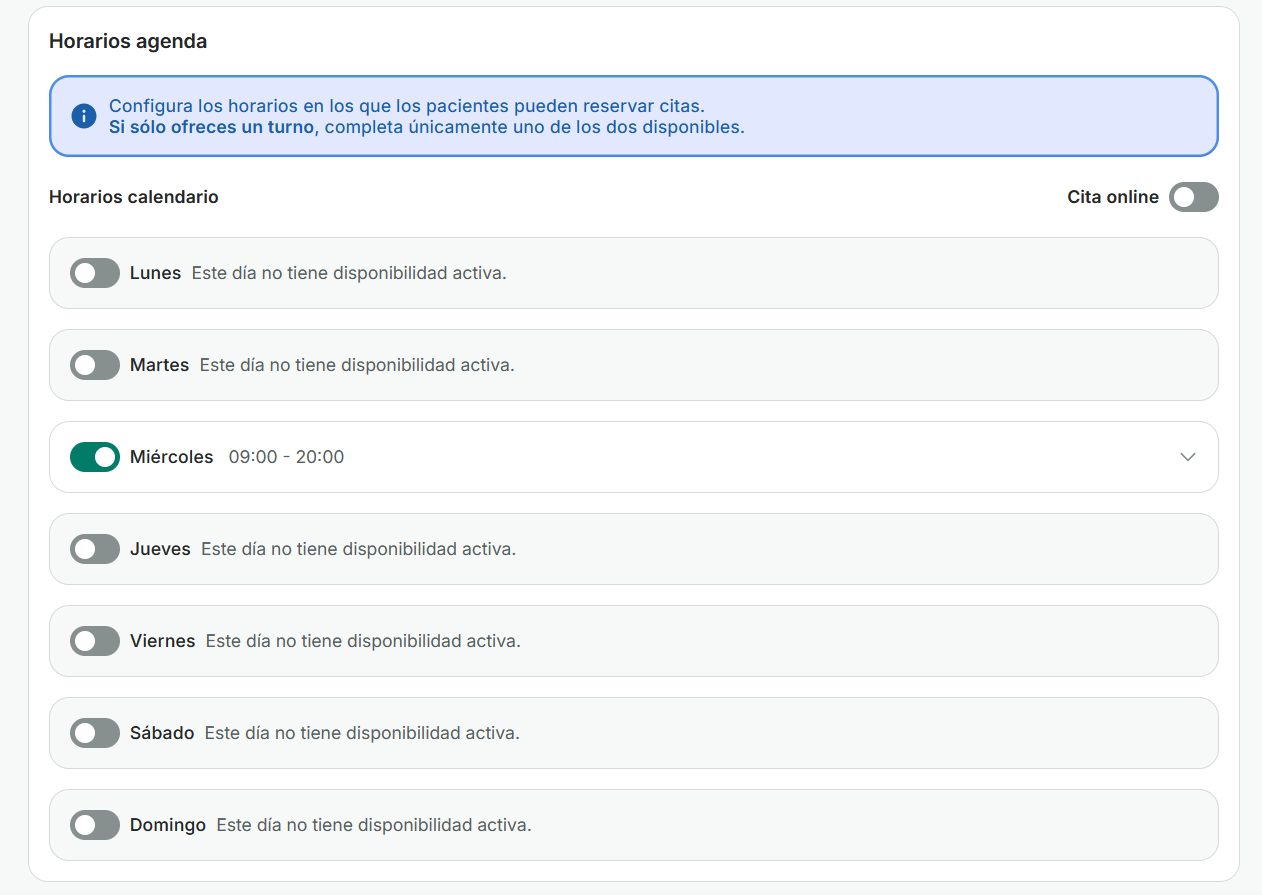Enable the Martes day toggle
This screenshot has height=895, width=1262.
coord(95,365)
